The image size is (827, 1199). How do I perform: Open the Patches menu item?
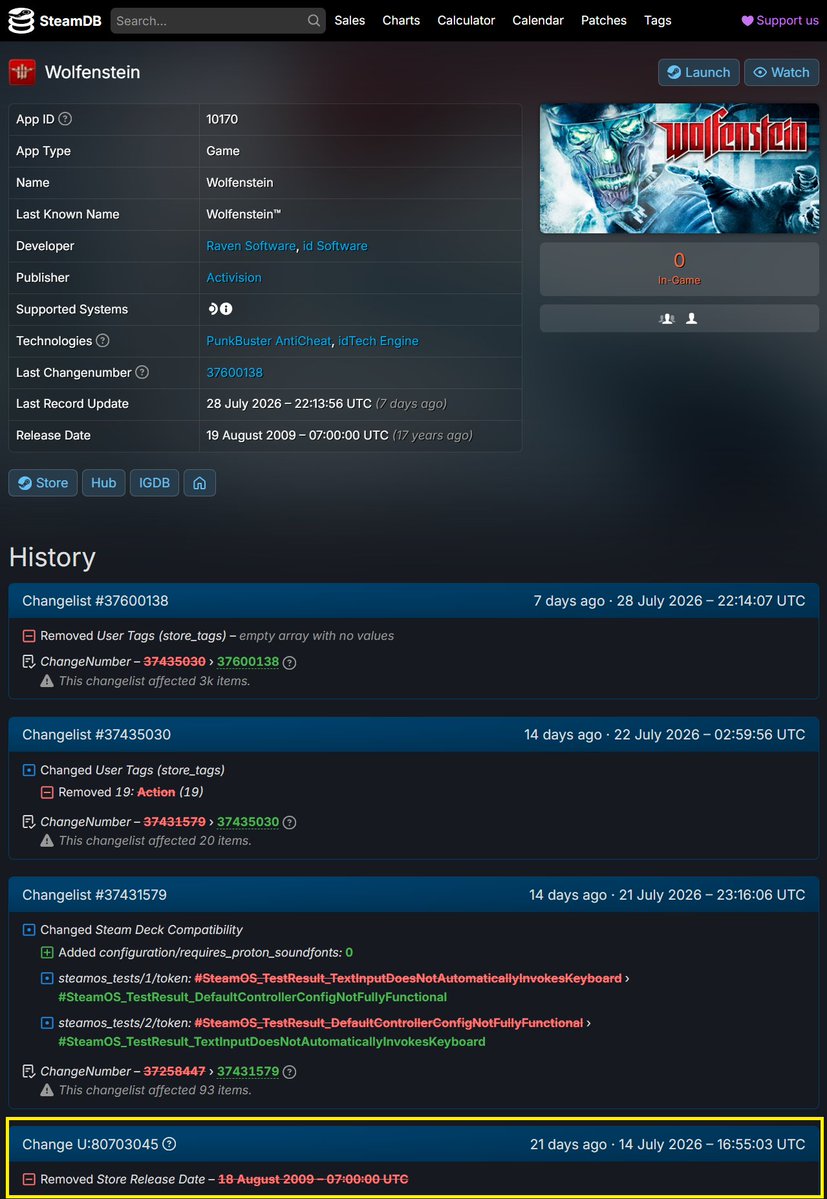[604, 21]
